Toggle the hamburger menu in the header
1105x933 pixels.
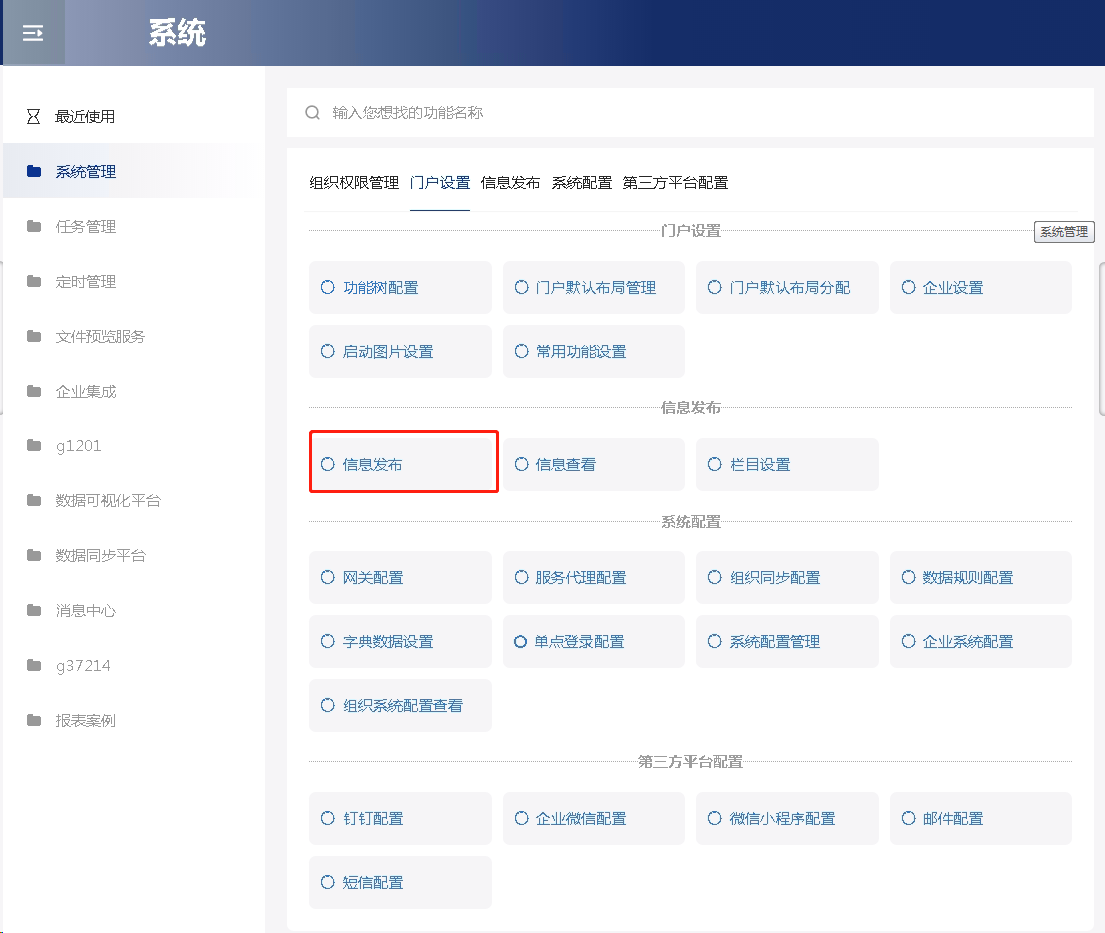click(x=32, y=33)
